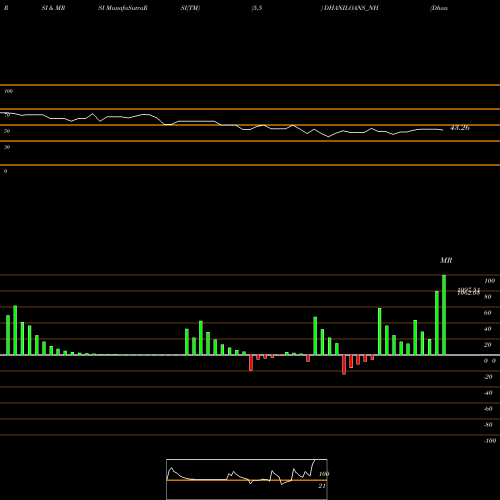Click the 100 label on the RSI axis
Screen dimensions: 500x500
(9, 91)
